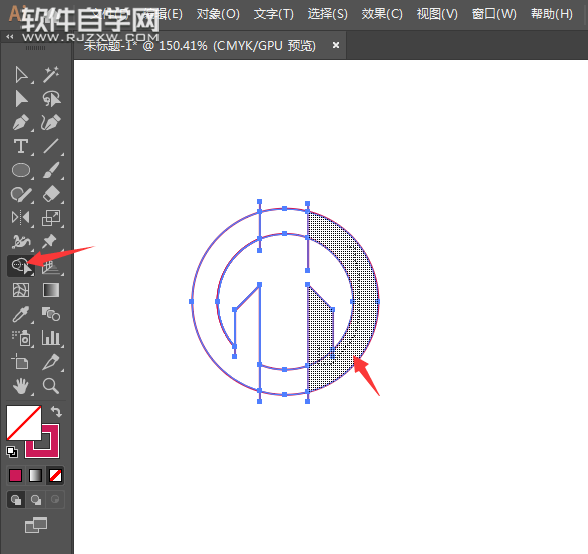Select the Ellipse tool

pos(21,170)
